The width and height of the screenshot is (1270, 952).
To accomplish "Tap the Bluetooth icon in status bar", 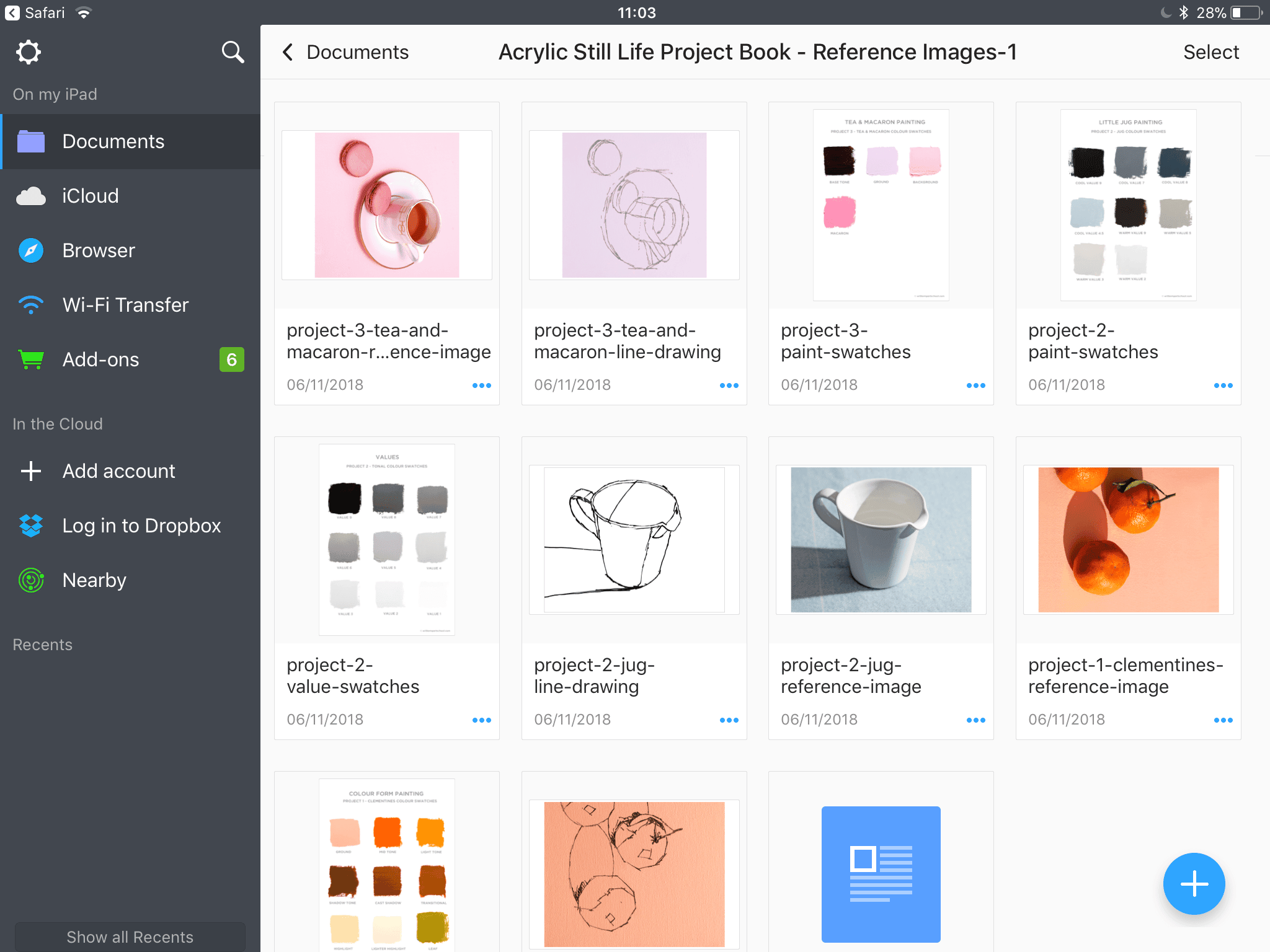I will 1183,12.
